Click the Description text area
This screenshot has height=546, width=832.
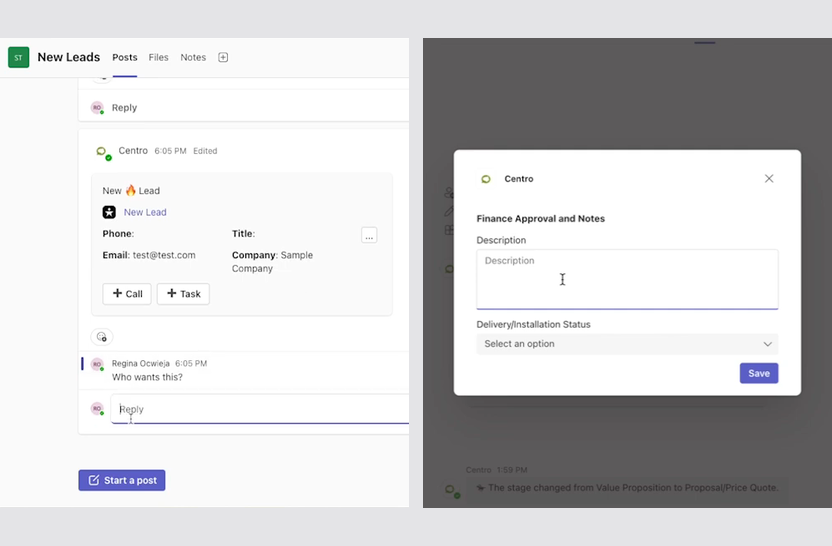[x=627, y=279]
